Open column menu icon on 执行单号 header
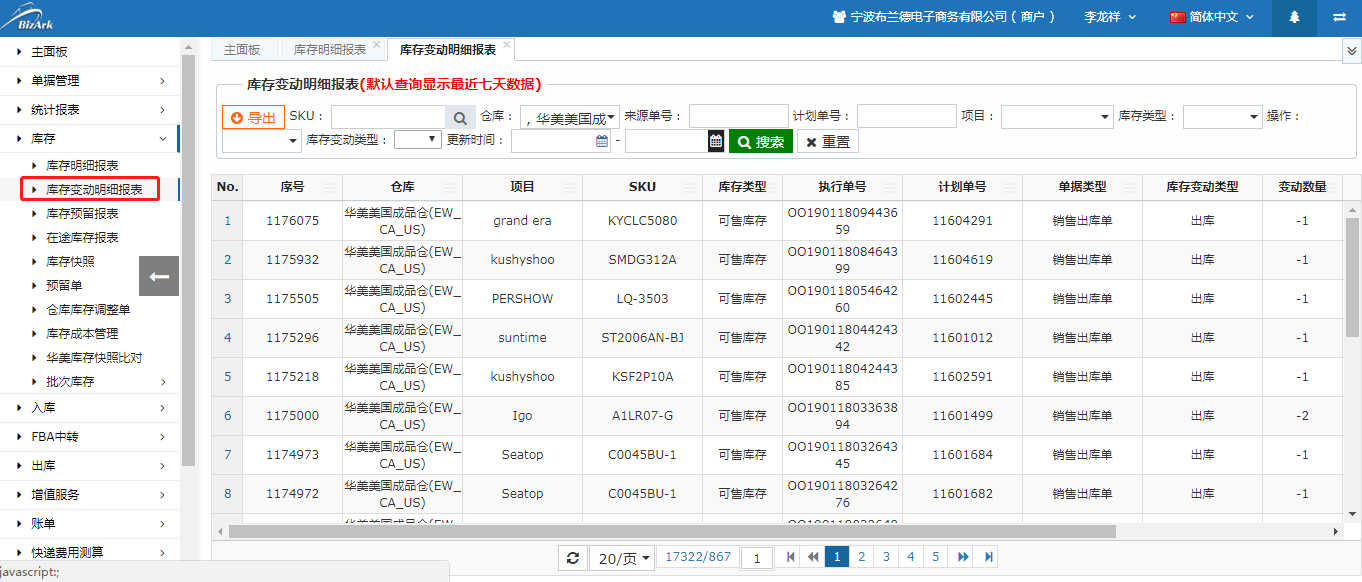The width and height of the screenshot is (1362, 582). [891, 187]
